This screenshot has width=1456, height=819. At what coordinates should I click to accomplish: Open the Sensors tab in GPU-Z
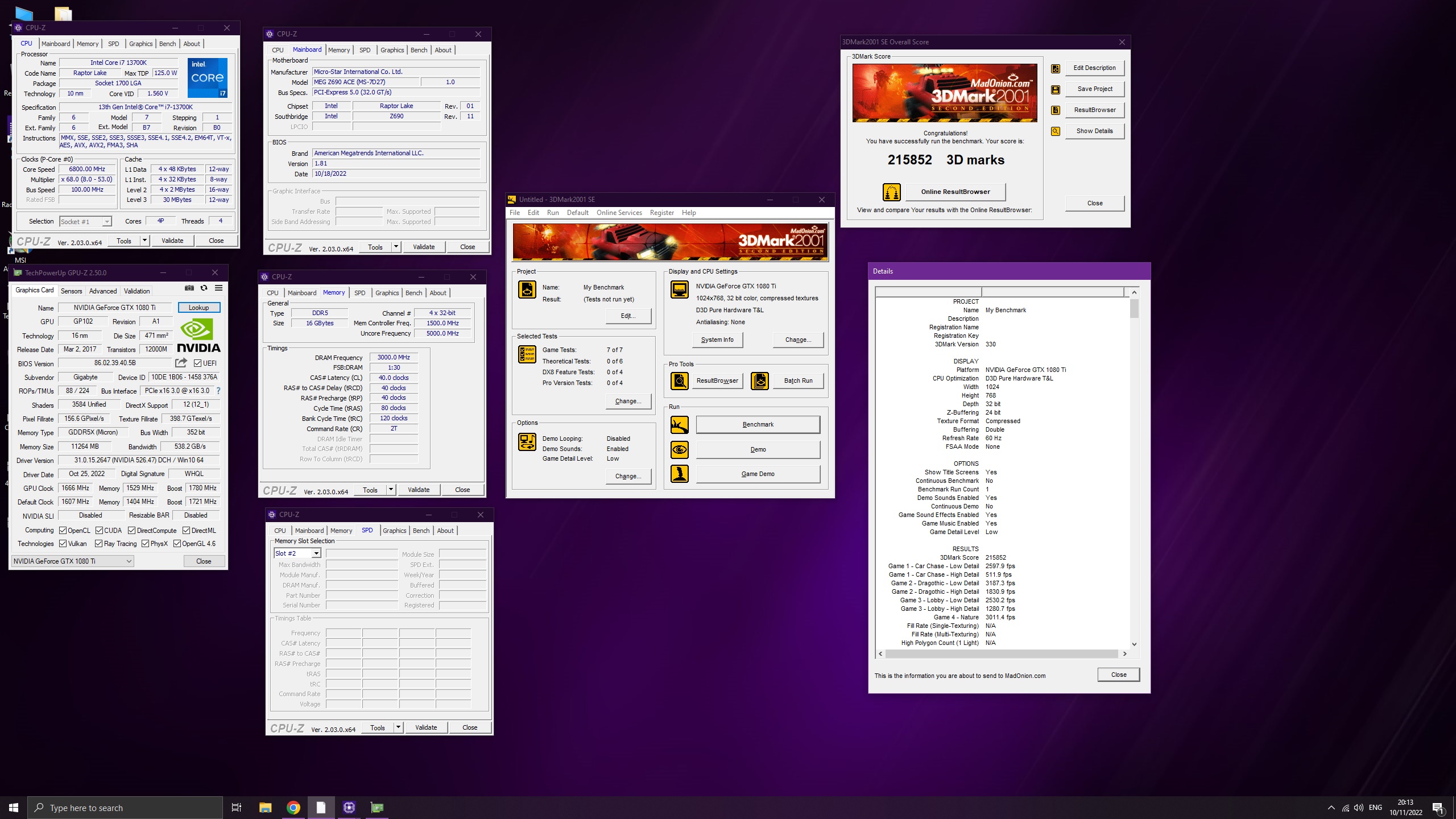[x=72, y=291]
